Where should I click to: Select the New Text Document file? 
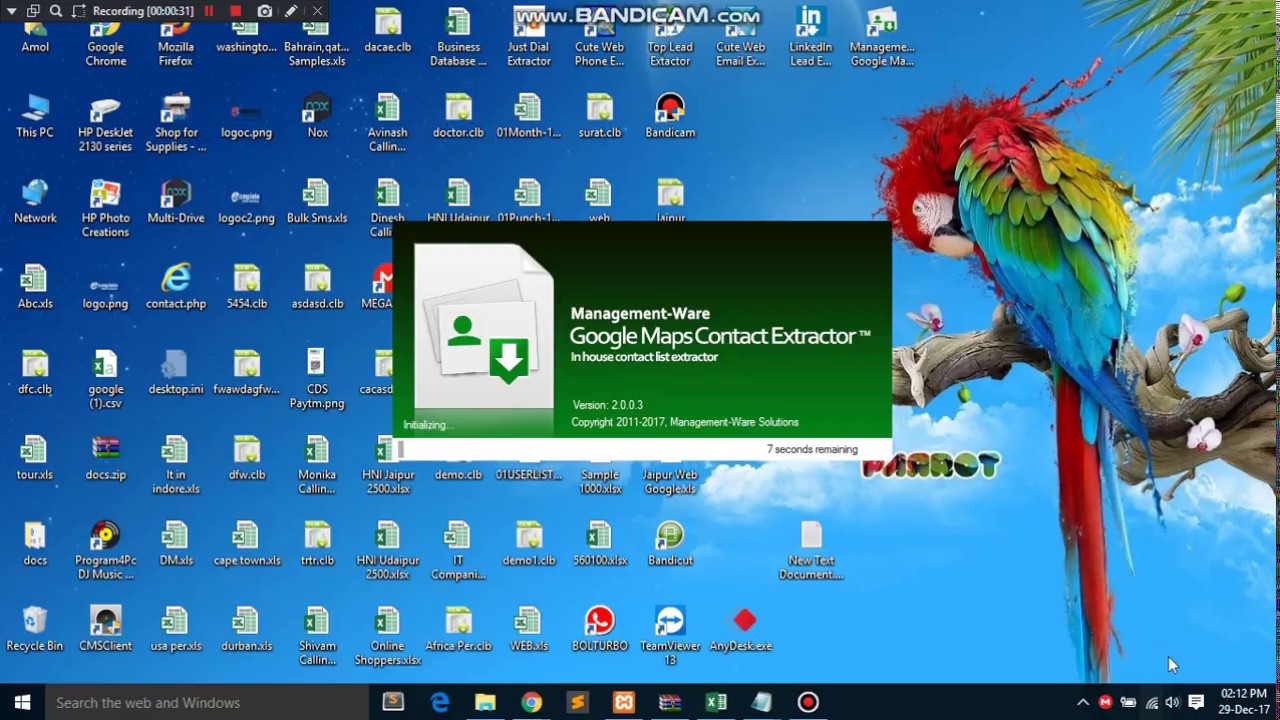coord(811,551)
